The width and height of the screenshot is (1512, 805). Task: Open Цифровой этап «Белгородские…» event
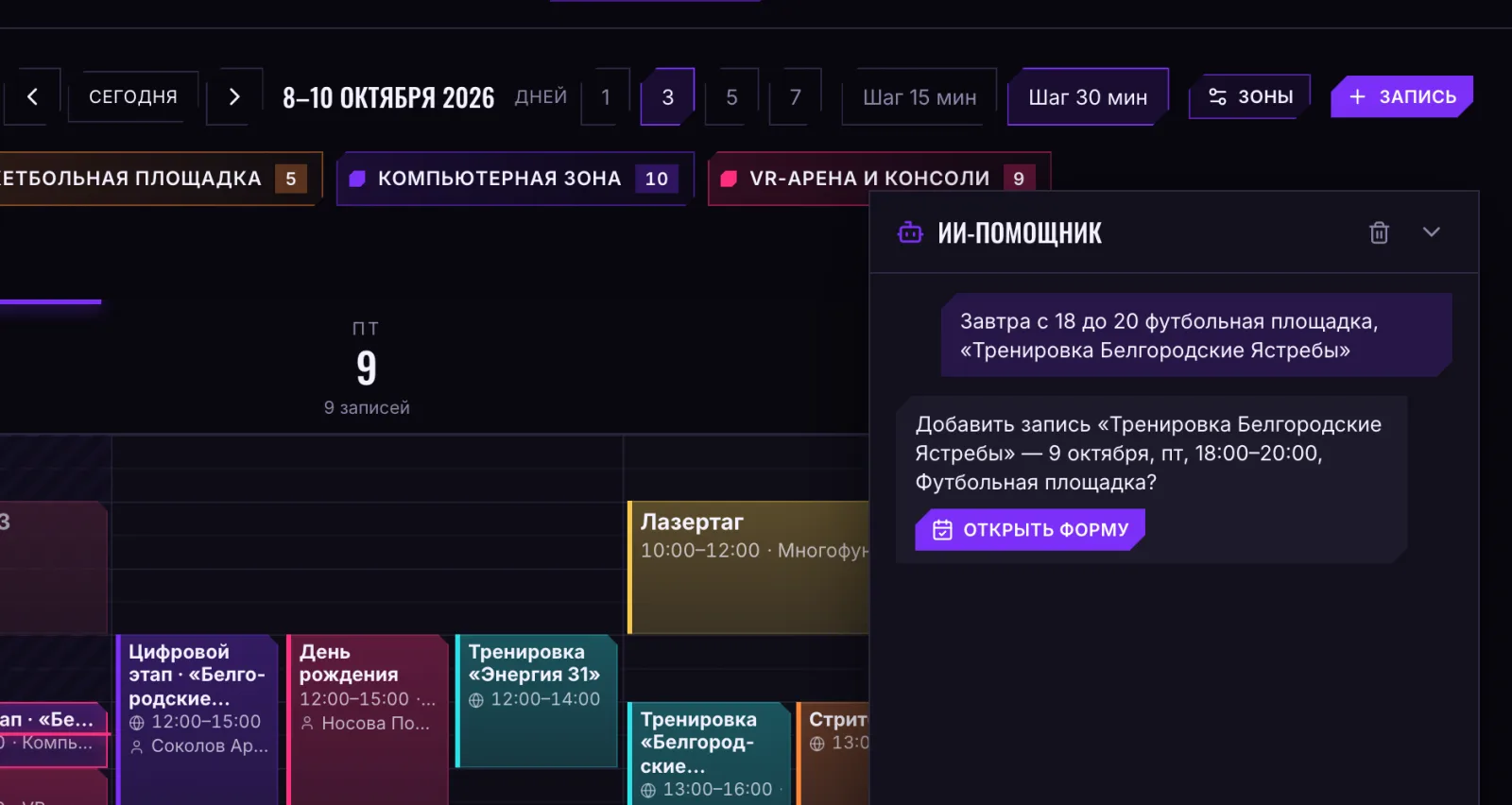click(198, 718)
